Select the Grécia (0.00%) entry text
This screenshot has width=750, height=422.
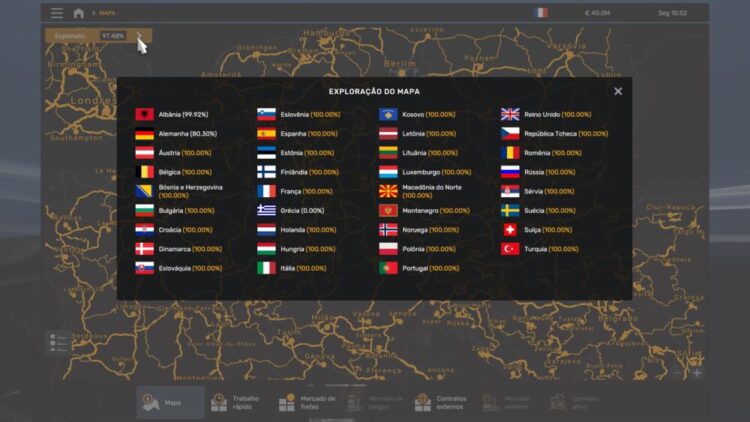click(302, 211)
